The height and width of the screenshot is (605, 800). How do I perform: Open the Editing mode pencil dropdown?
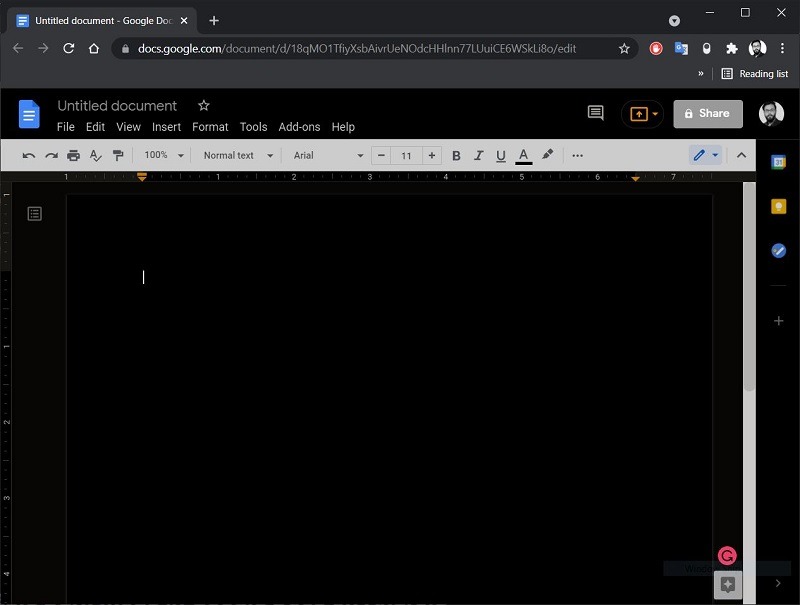(x=706, y=155)
